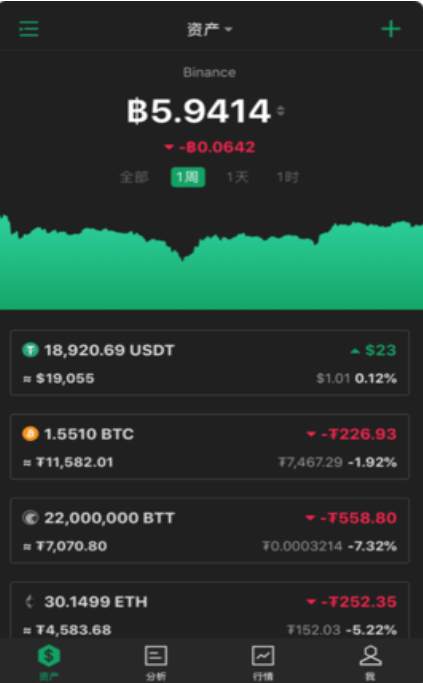This screenshot has height=683, width=423.
Task: Open the 22,000,000 BTT asset card
Action: (210, 531)
